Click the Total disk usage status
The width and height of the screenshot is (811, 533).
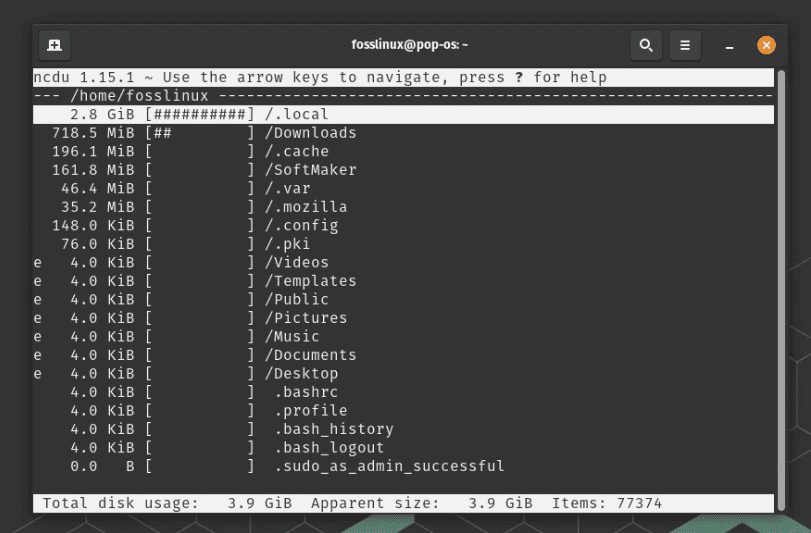tap(167, 504)
